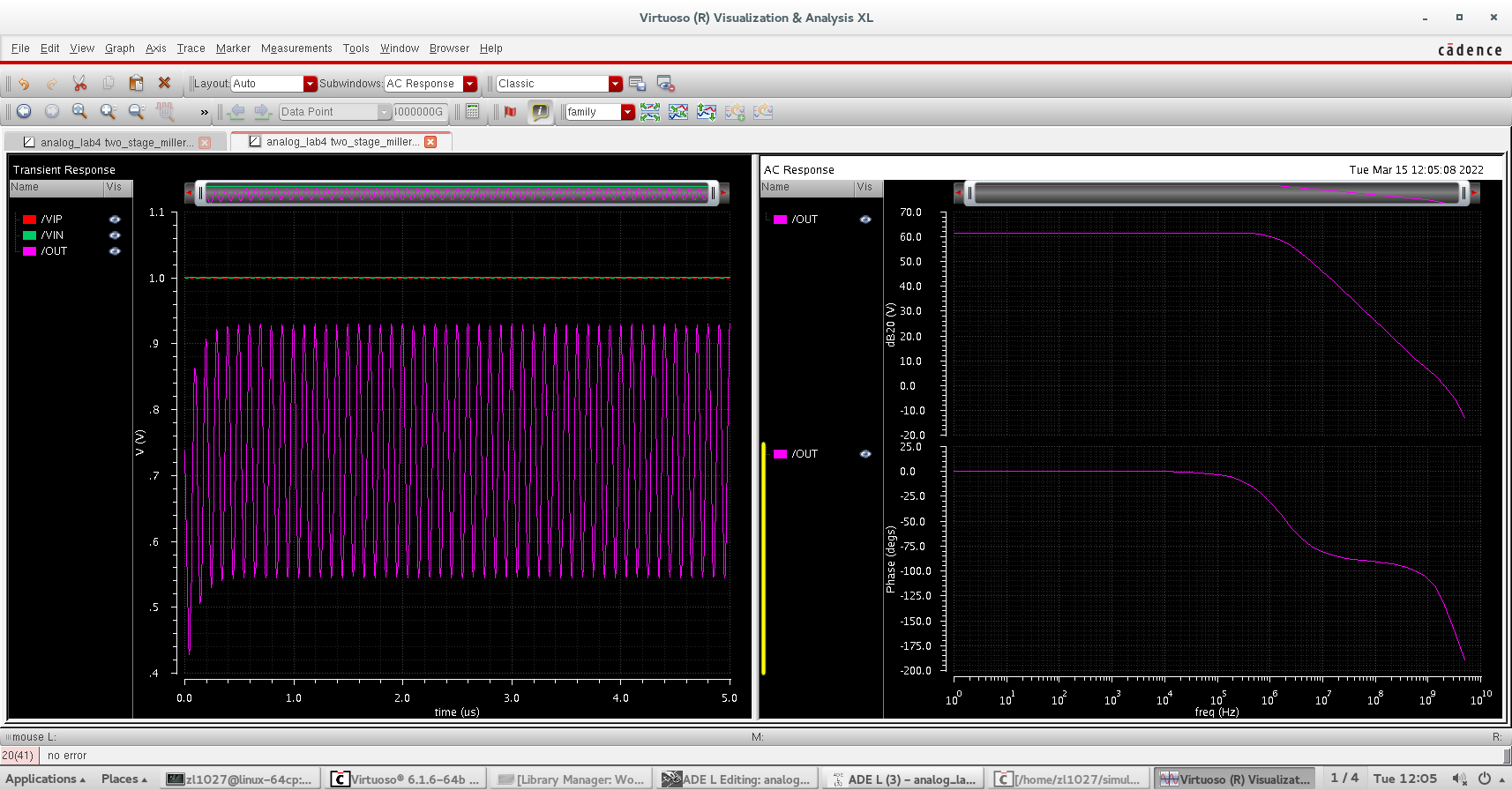The width and height of the screenshot is (1512, 790).
Task: Click the forward navigation circle icon
Action: click(52, 111)
